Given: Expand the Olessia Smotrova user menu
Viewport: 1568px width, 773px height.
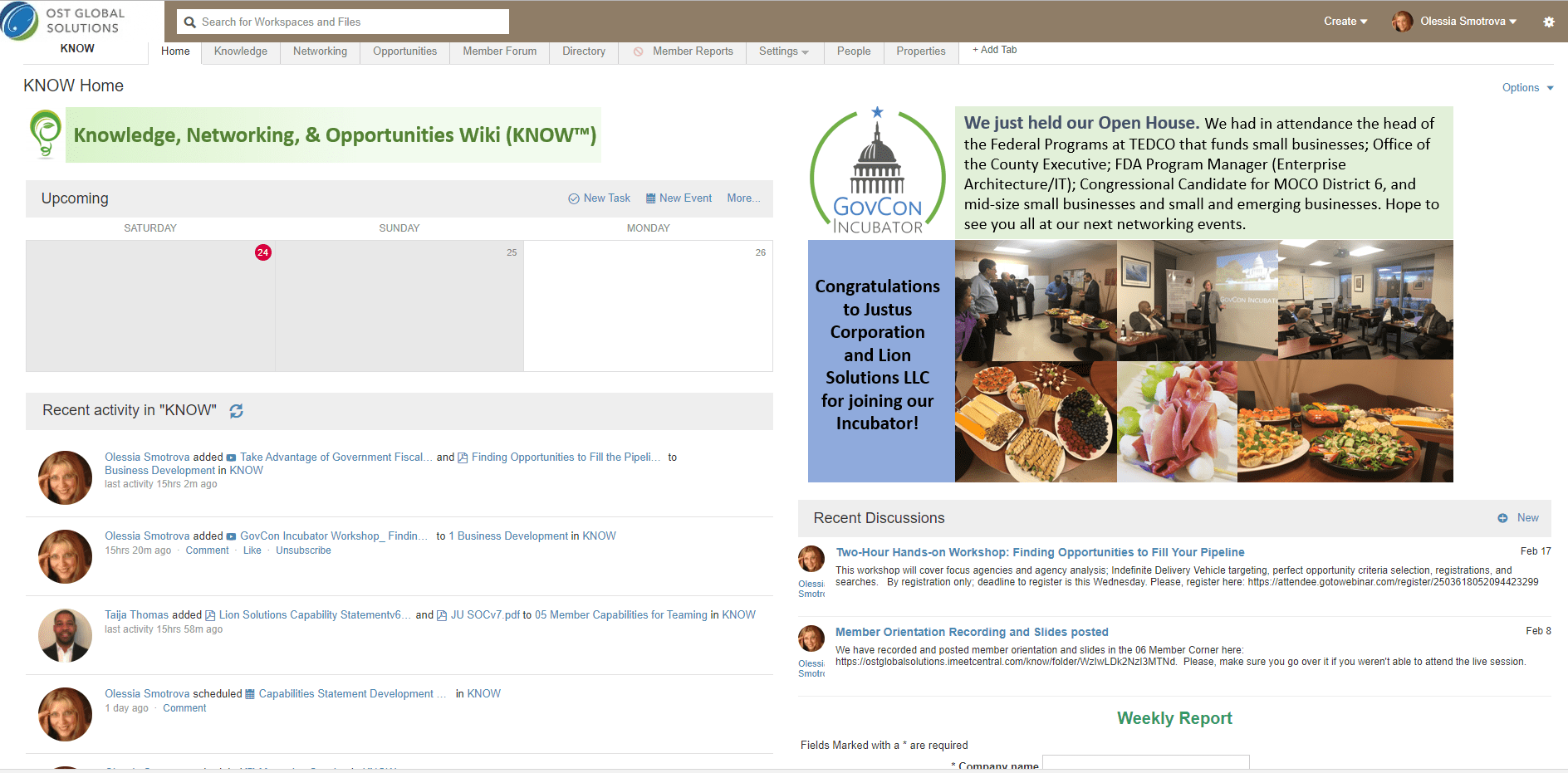Looking at the screenshot, I should click(1468, 22).
